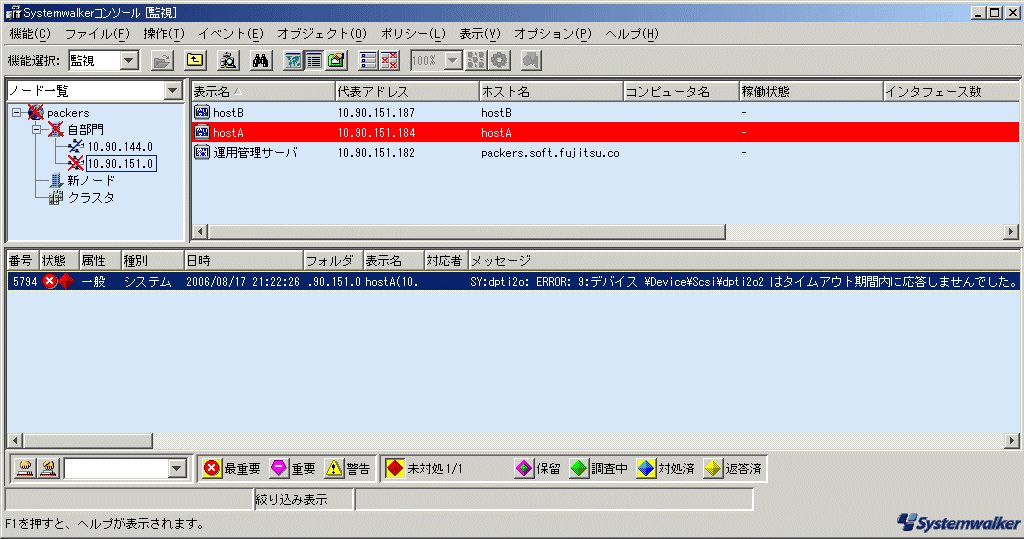Sort by the 表示名 column header
The image size is (1024, 539).
tap(263, 91)
